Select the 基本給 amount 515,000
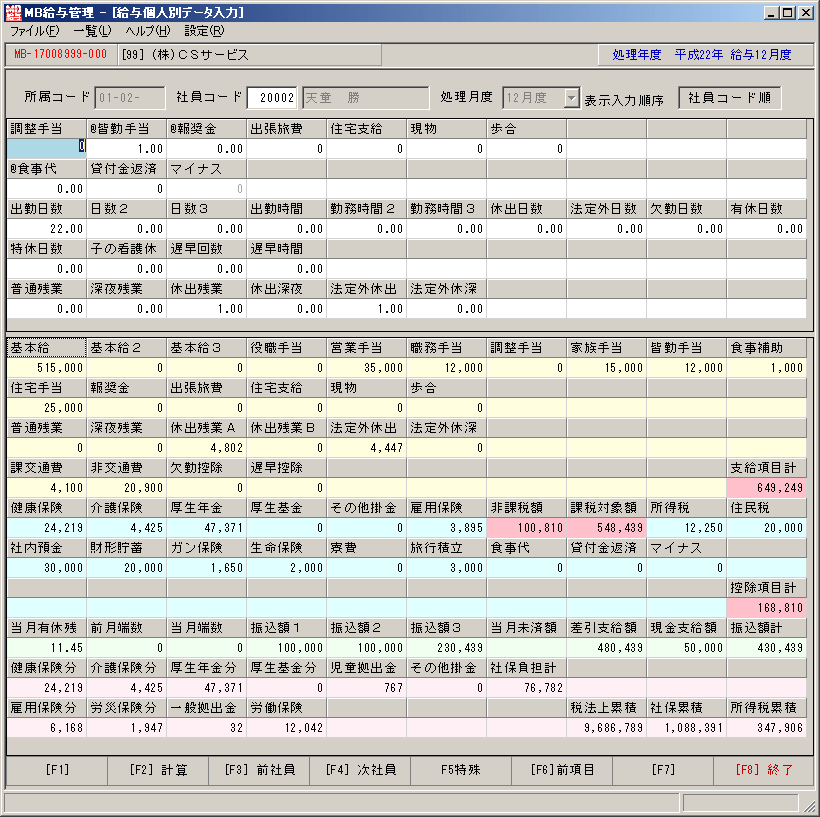 47,368
